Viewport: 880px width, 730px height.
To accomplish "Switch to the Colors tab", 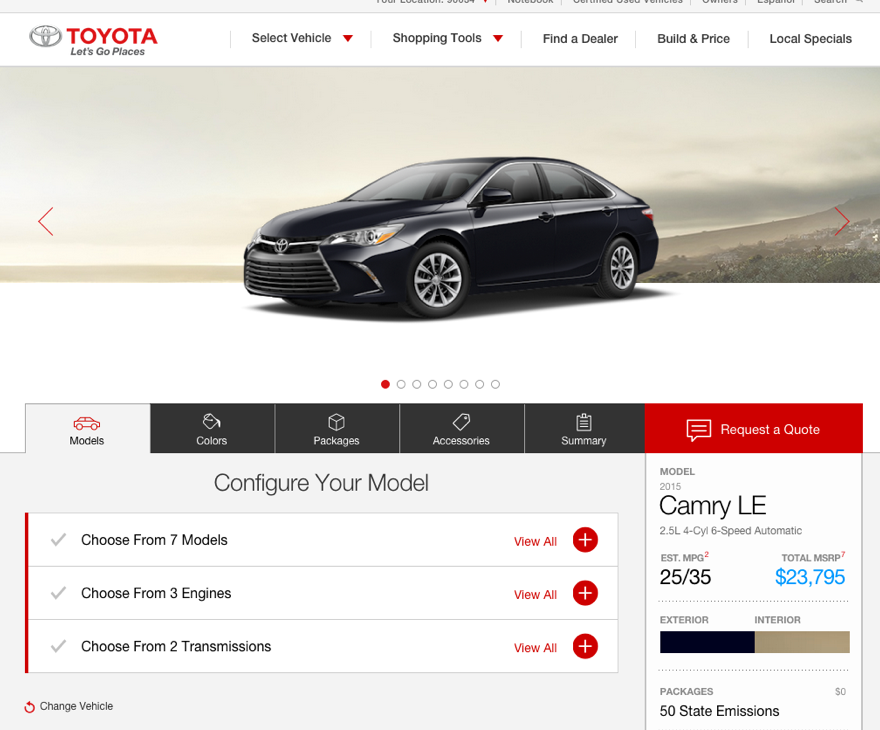I will (x=212, y=429).
